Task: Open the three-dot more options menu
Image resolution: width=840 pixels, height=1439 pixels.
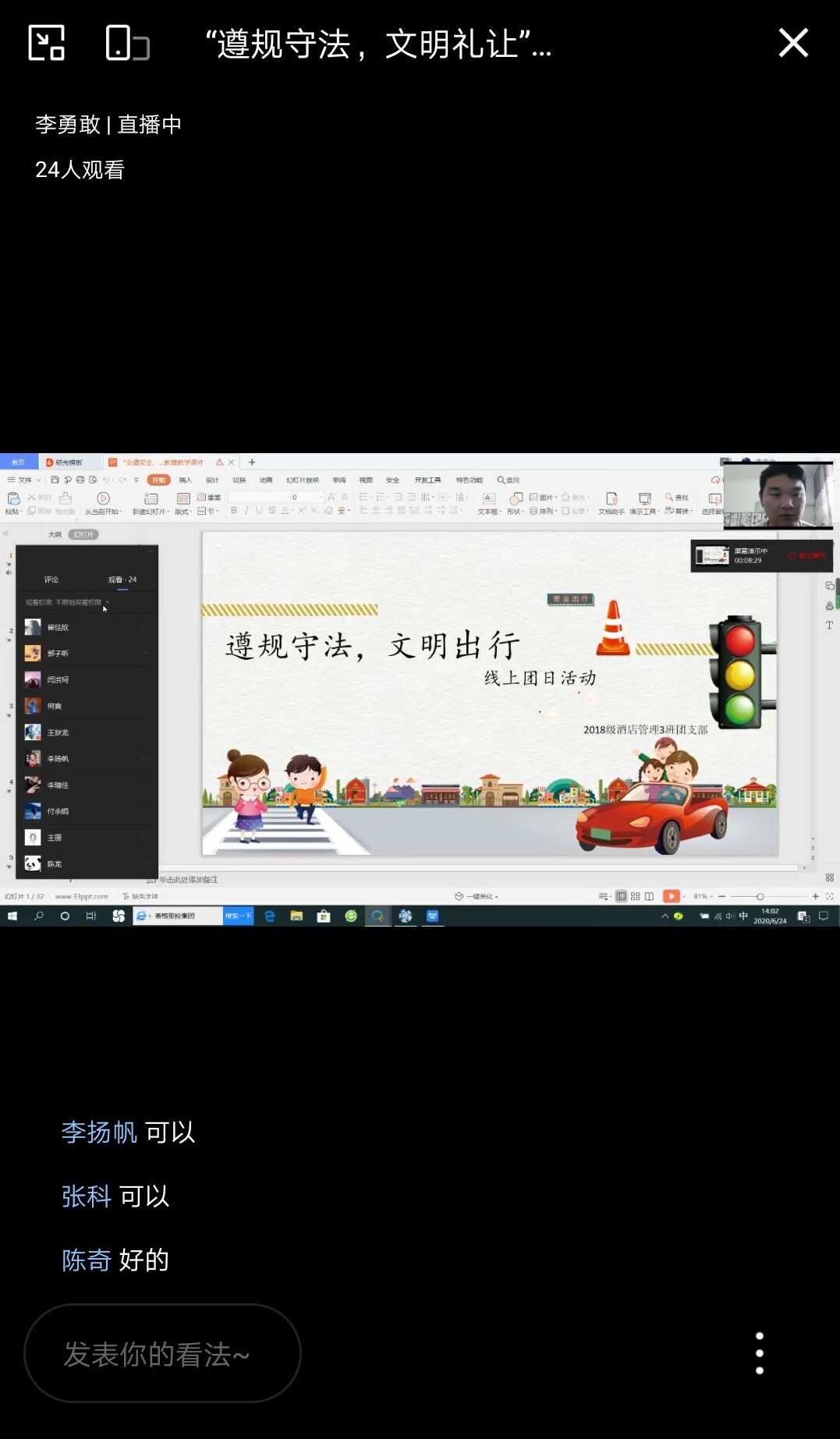Action: [x=759, y=1353]
